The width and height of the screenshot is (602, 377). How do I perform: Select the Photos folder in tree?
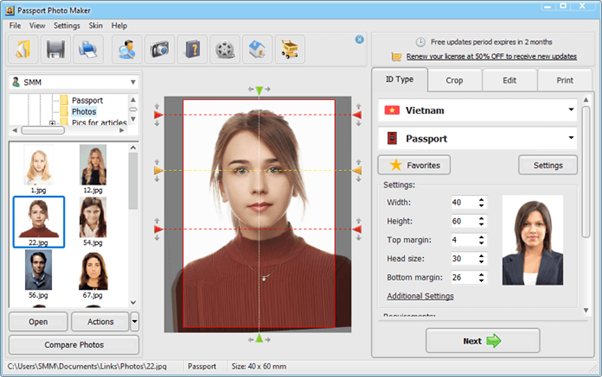[84, 112]
